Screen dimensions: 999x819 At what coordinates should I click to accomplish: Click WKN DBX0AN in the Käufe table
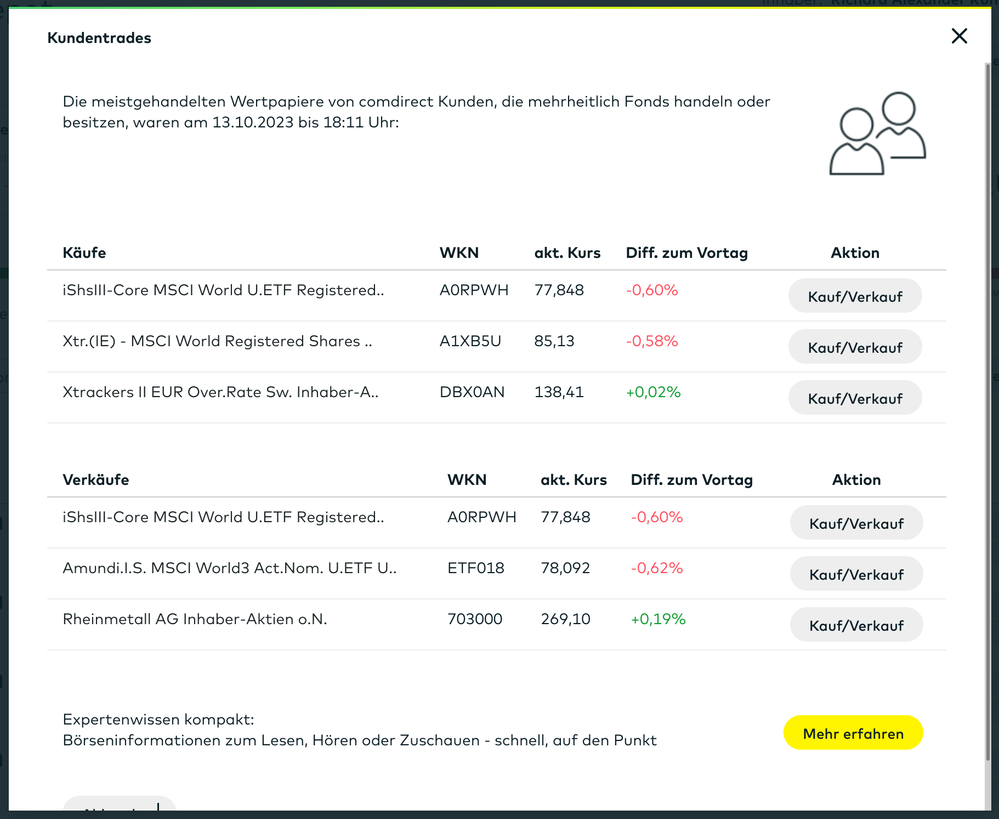coord(472,392)
